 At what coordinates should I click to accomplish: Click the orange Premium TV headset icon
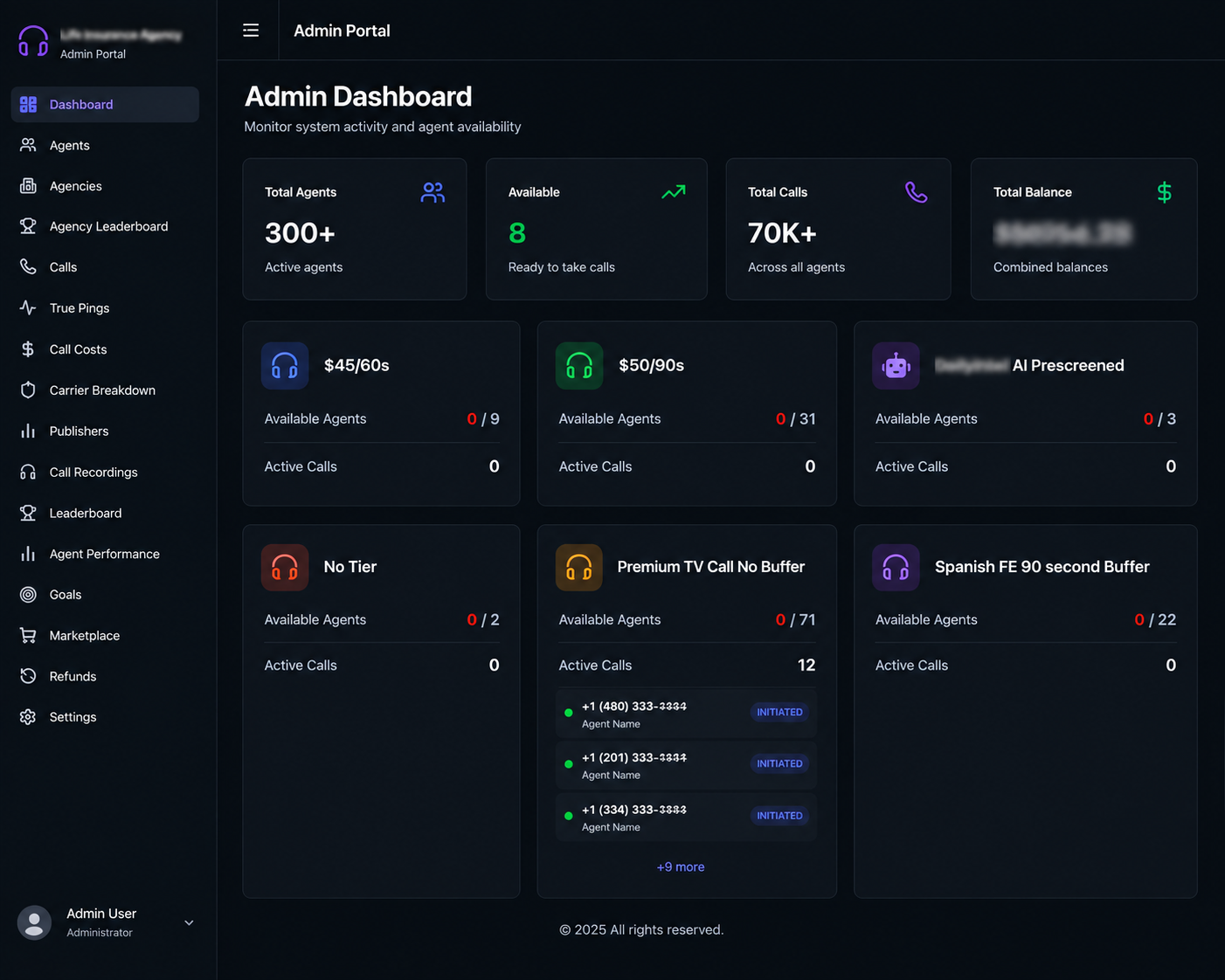(x=578, y=568)
